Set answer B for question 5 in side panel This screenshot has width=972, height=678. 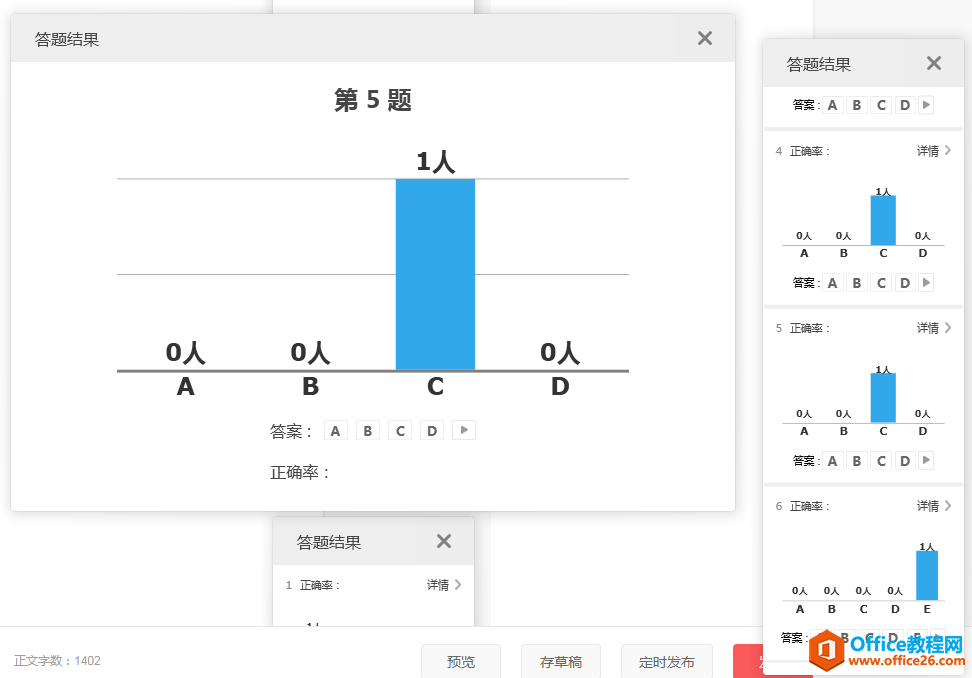[857, 460]
